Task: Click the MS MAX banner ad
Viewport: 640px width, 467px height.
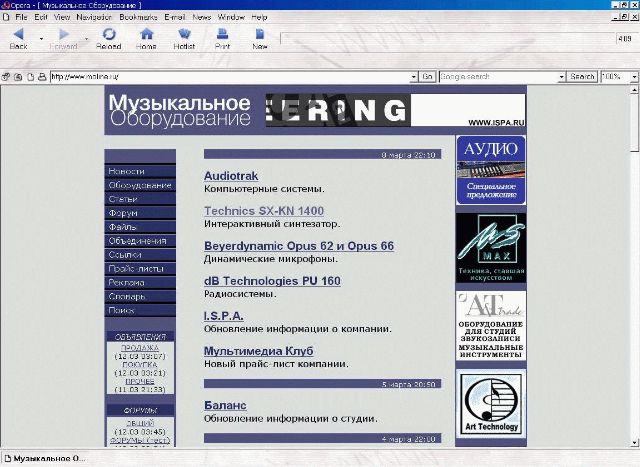Action: tap(491, 248)
